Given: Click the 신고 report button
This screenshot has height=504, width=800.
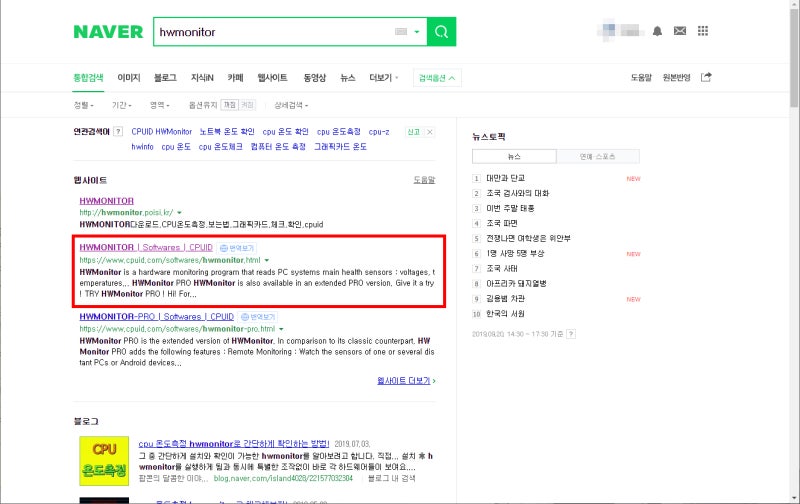Looking at the screenshot, I should [x=413, y=132].
